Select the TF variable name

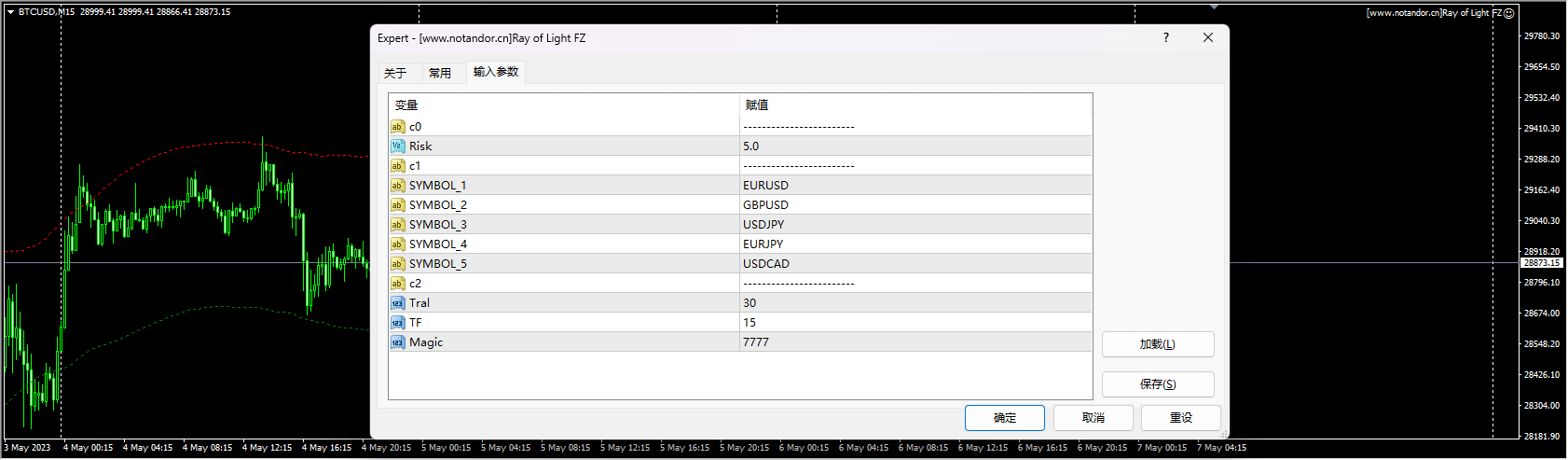[x=416, y=323]
